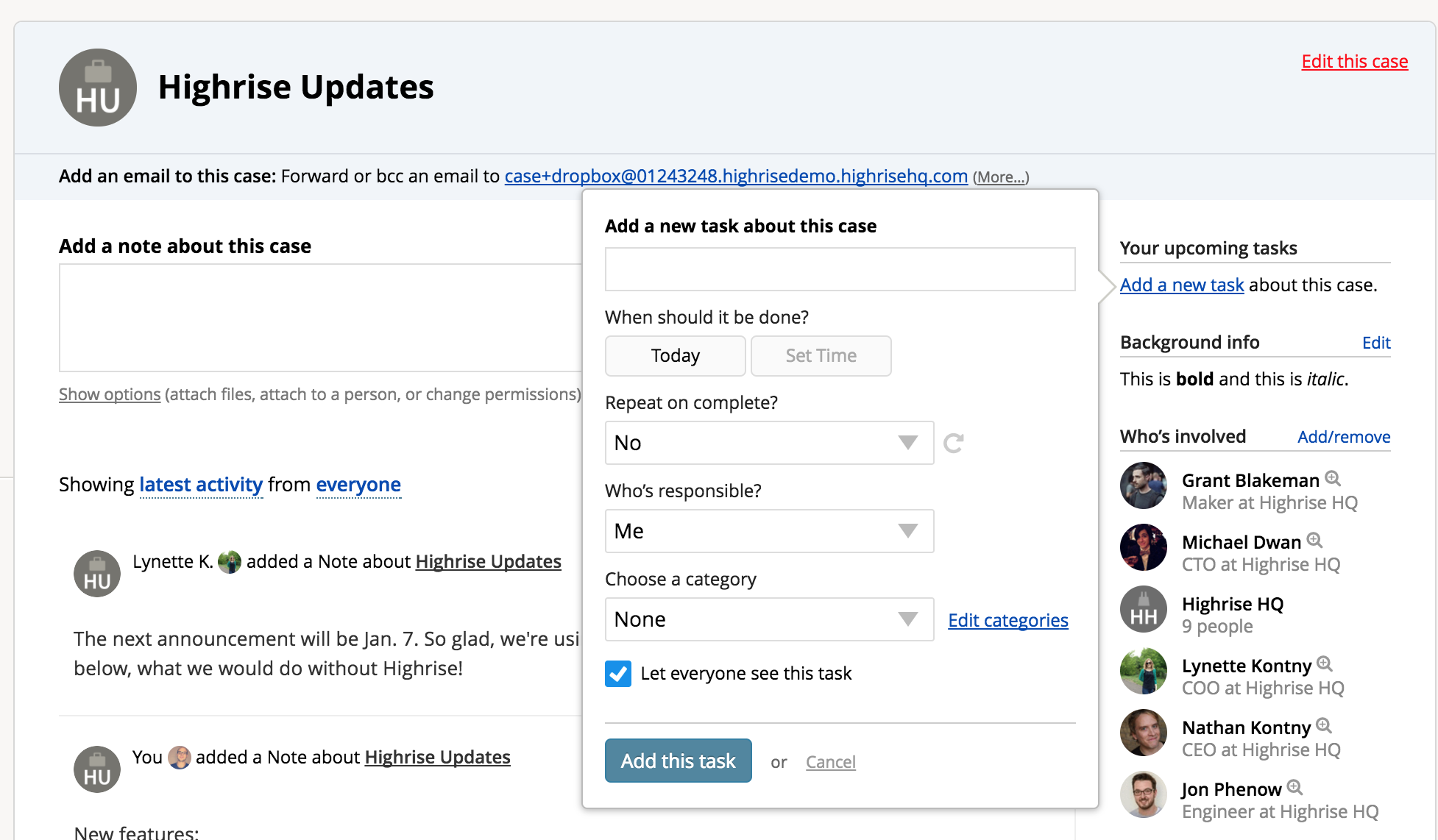Open the Who's responsible dropdown
This screenshot has width=1438, height=840.
[769, 531]
